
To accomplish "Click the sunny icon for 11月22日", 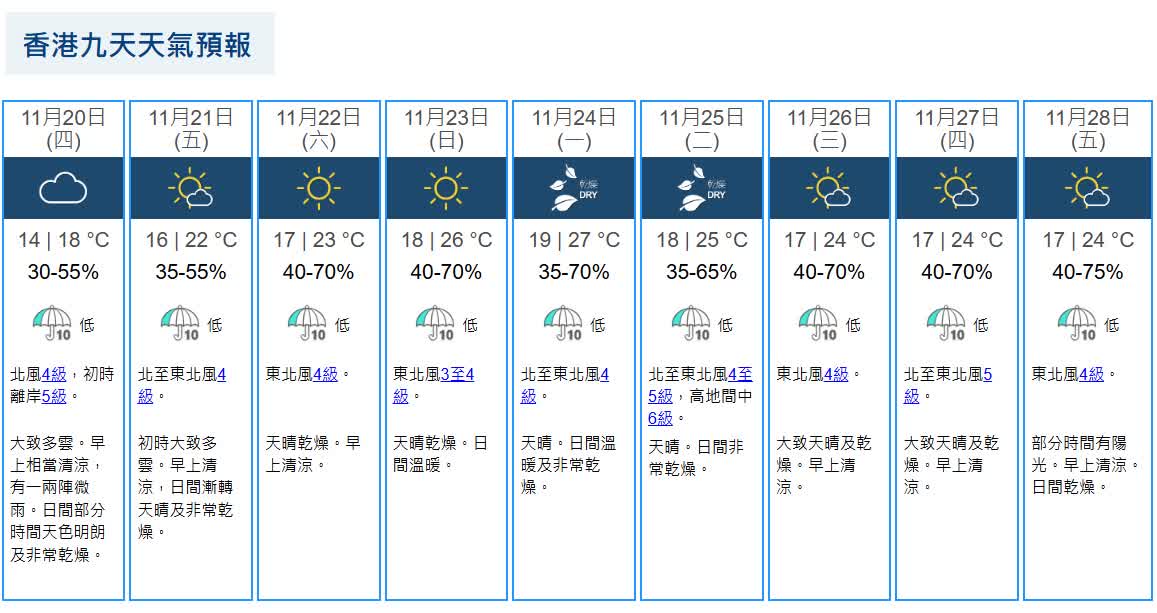I will pos(319,187).
